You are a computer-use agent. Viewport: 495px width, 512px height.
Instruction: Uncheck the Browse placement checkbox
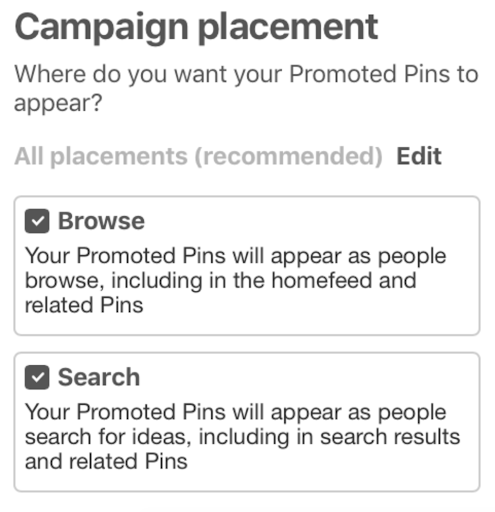point(37,221)
